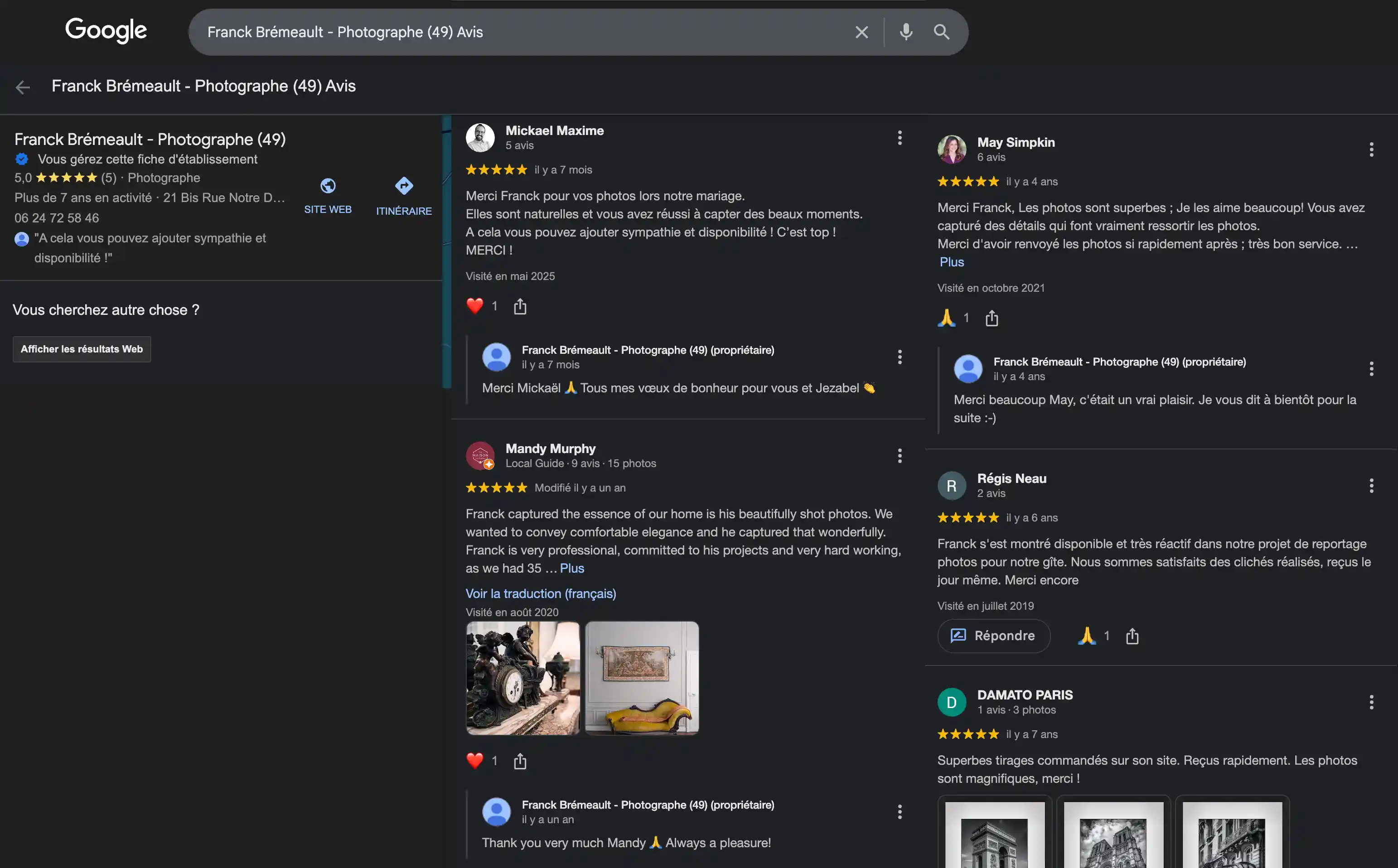Viewport: 1398px width, 868px height.
Task: Share Mandy Murphy's review
Action: (x=520, y=761)
